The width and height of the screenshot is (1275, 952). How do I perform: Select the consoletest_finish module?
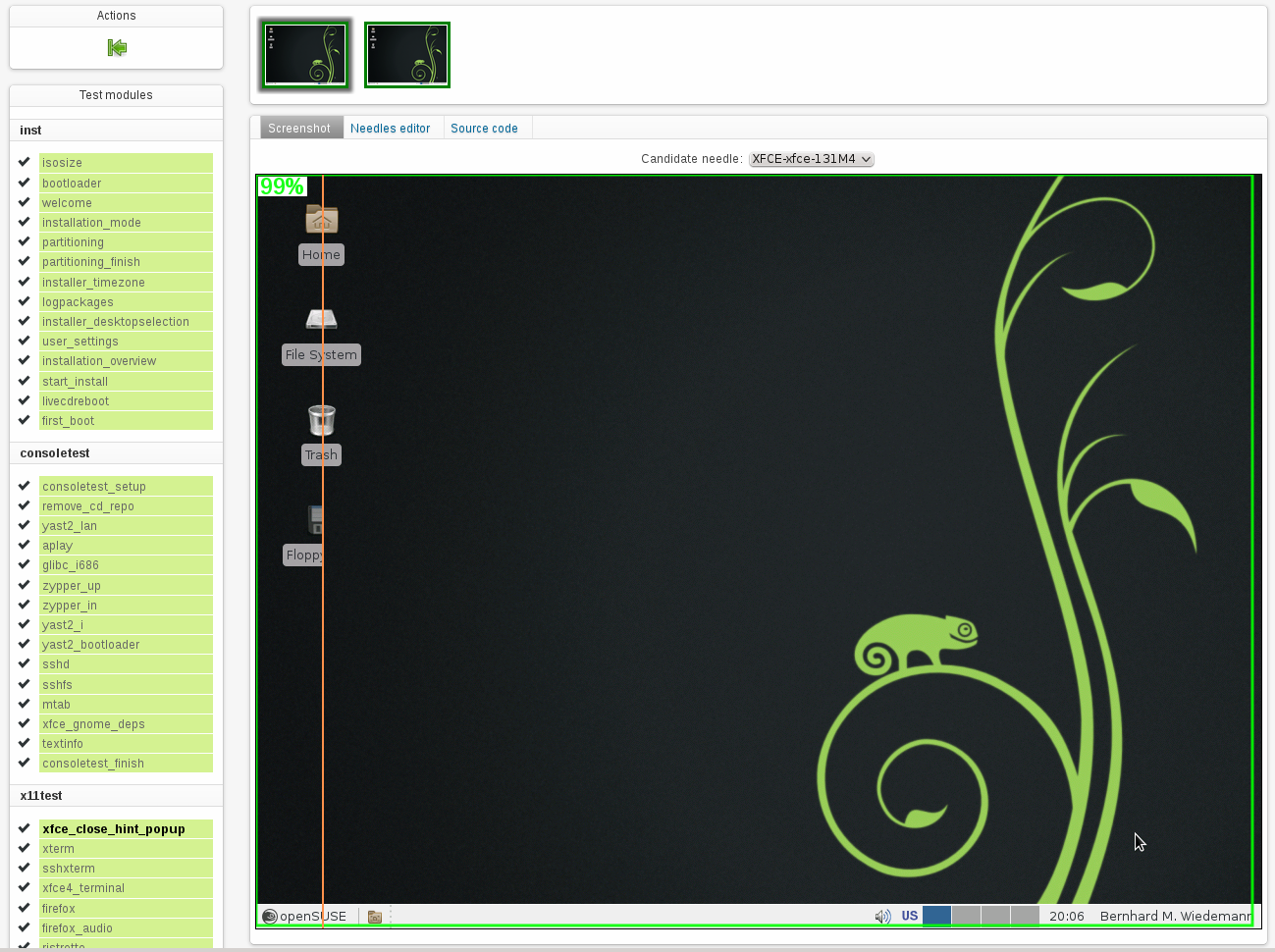point(126,764)
